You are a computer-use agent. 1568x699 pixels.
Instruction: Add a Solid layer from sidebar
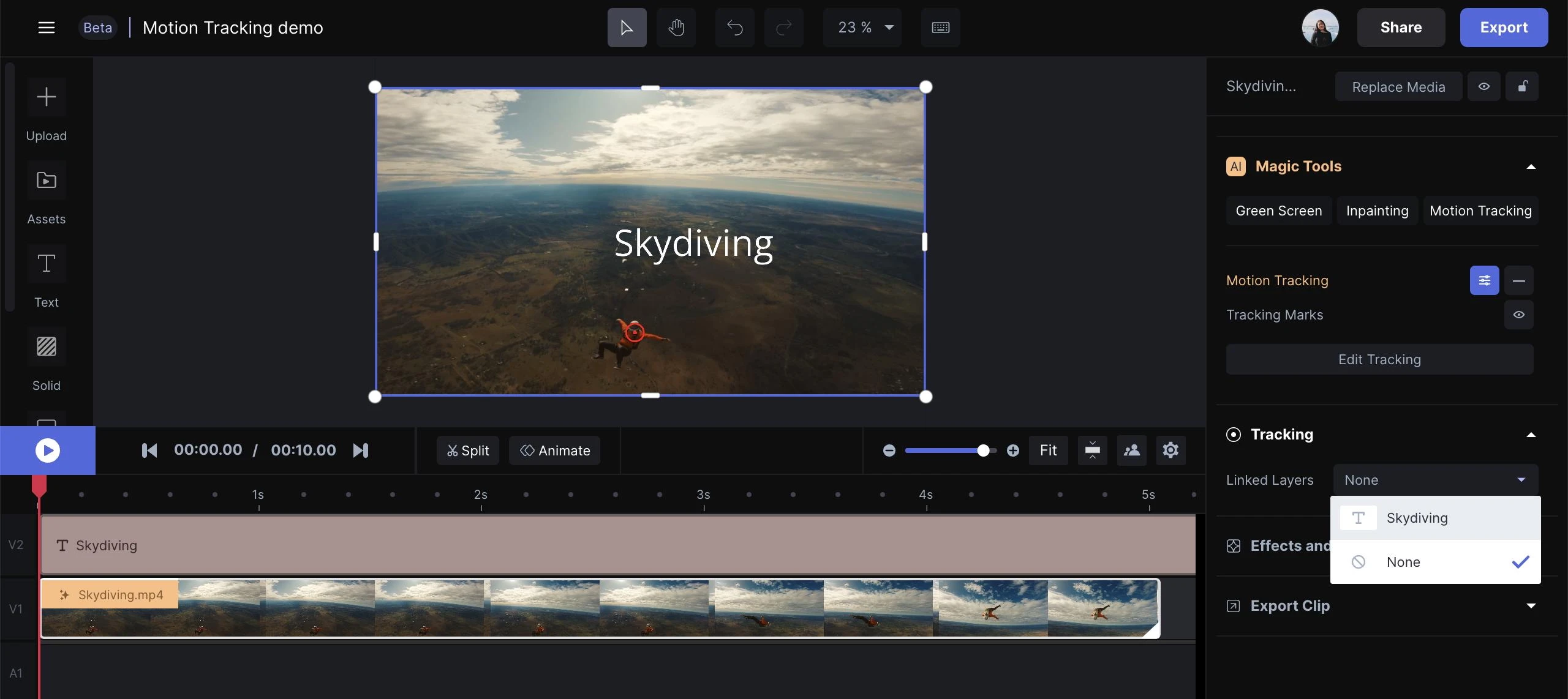tap(47, 346)
